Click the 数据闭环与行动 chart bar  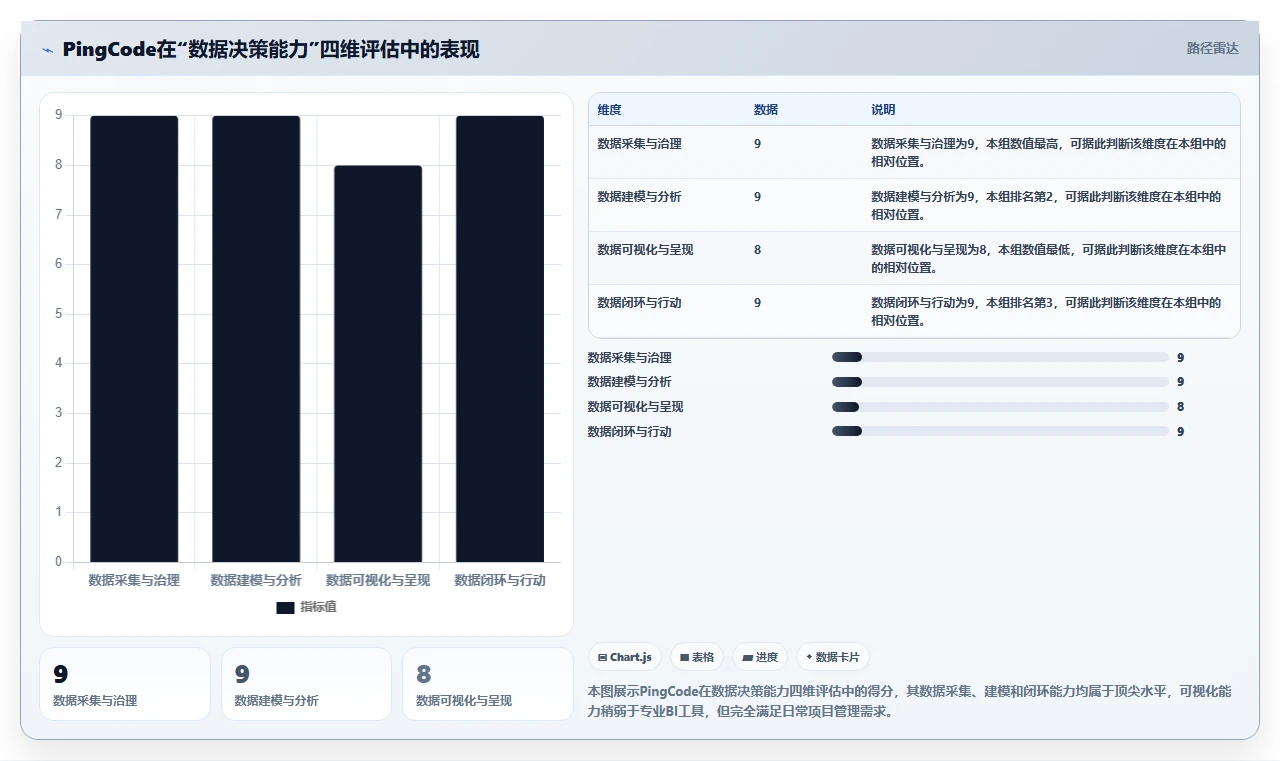pyautogui.click(x=500, y=338)
